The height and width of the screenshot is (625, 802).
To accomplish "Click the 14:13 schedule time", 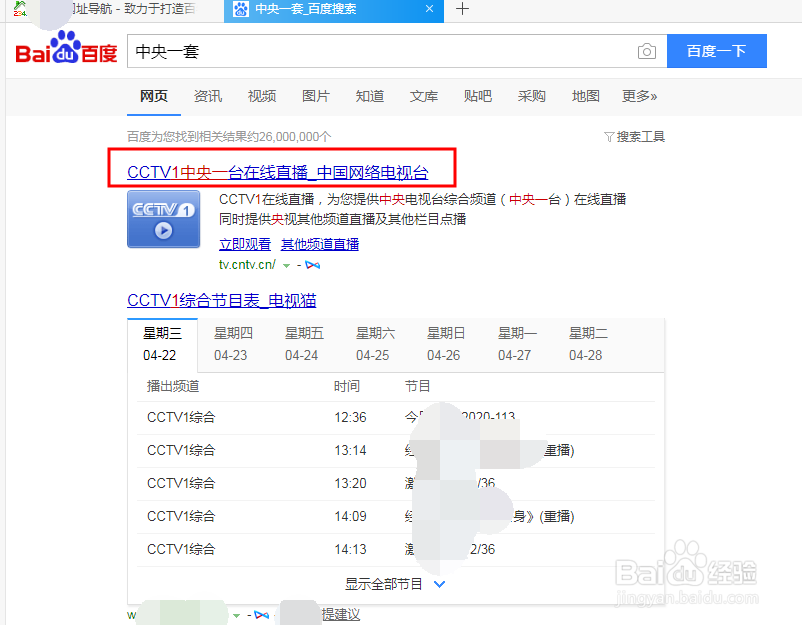I will [x=350, y=549].
